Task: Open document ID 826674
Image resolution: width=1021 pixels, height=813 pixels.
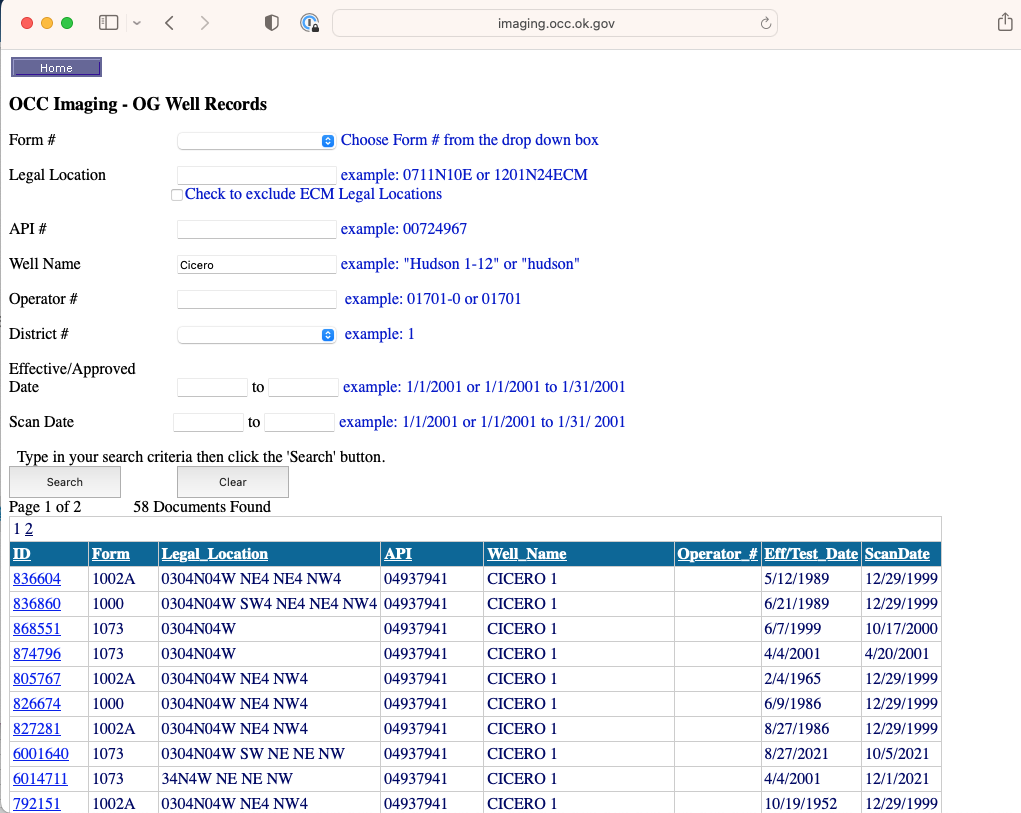Action: click(37, 704)
